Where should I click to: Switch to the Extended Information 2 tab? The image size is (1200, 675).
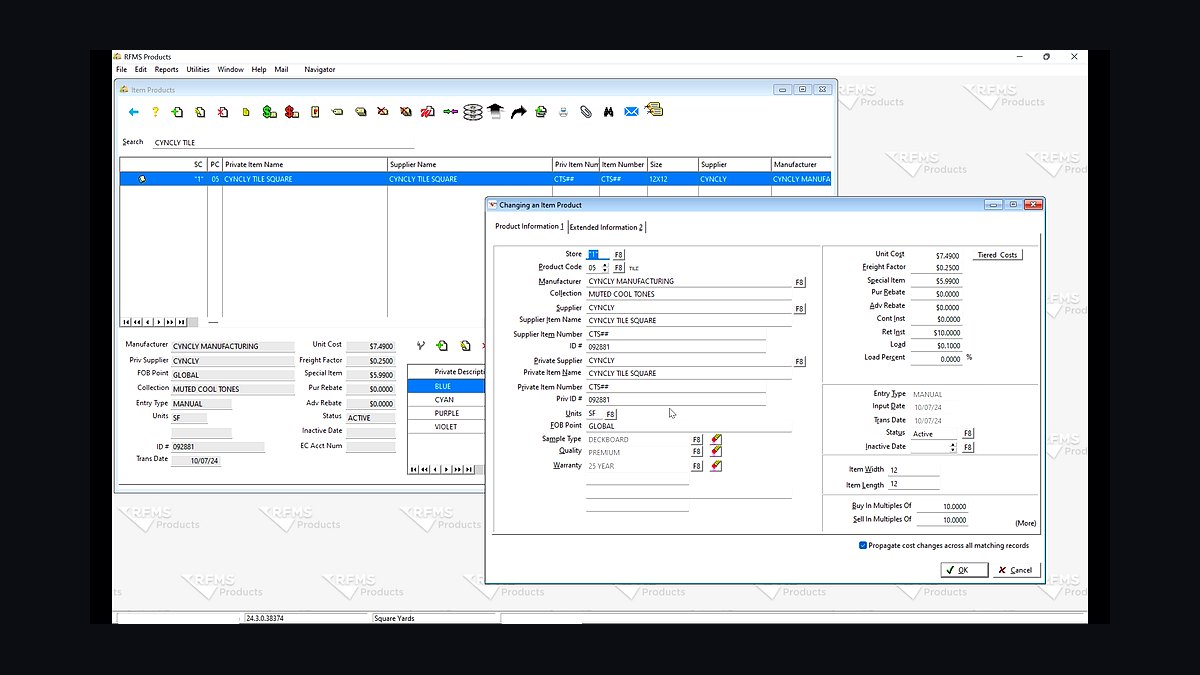pos(606,227)
